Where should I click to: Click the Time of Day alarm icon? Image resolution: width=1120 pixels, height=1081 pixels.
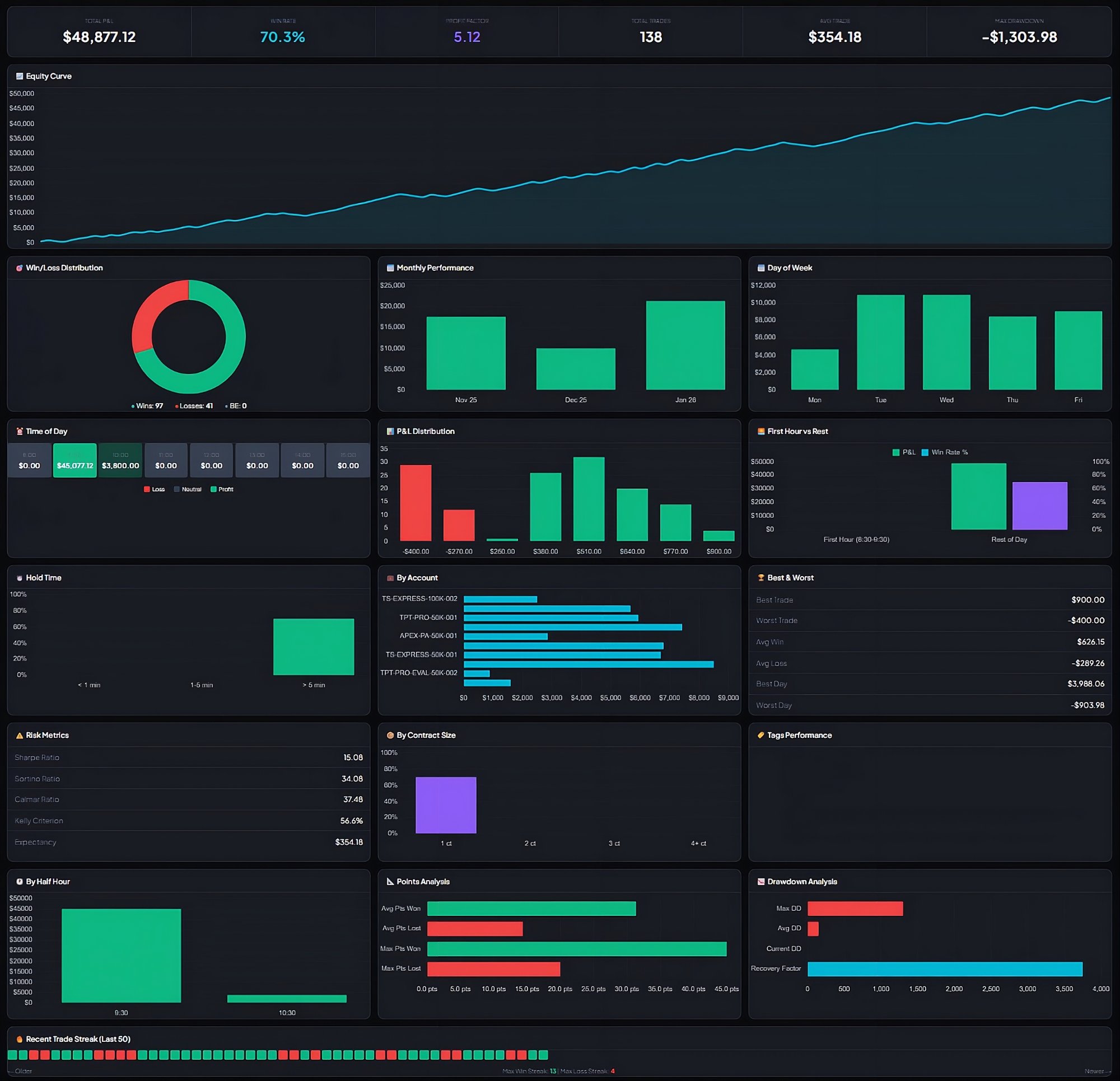point(21,432)
